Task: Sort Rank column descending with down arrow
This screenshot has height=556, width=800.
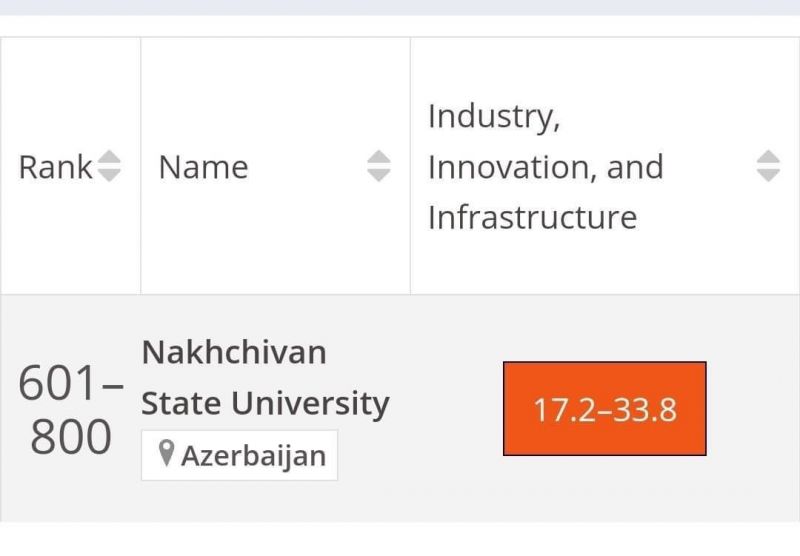Action: [109, 175]
